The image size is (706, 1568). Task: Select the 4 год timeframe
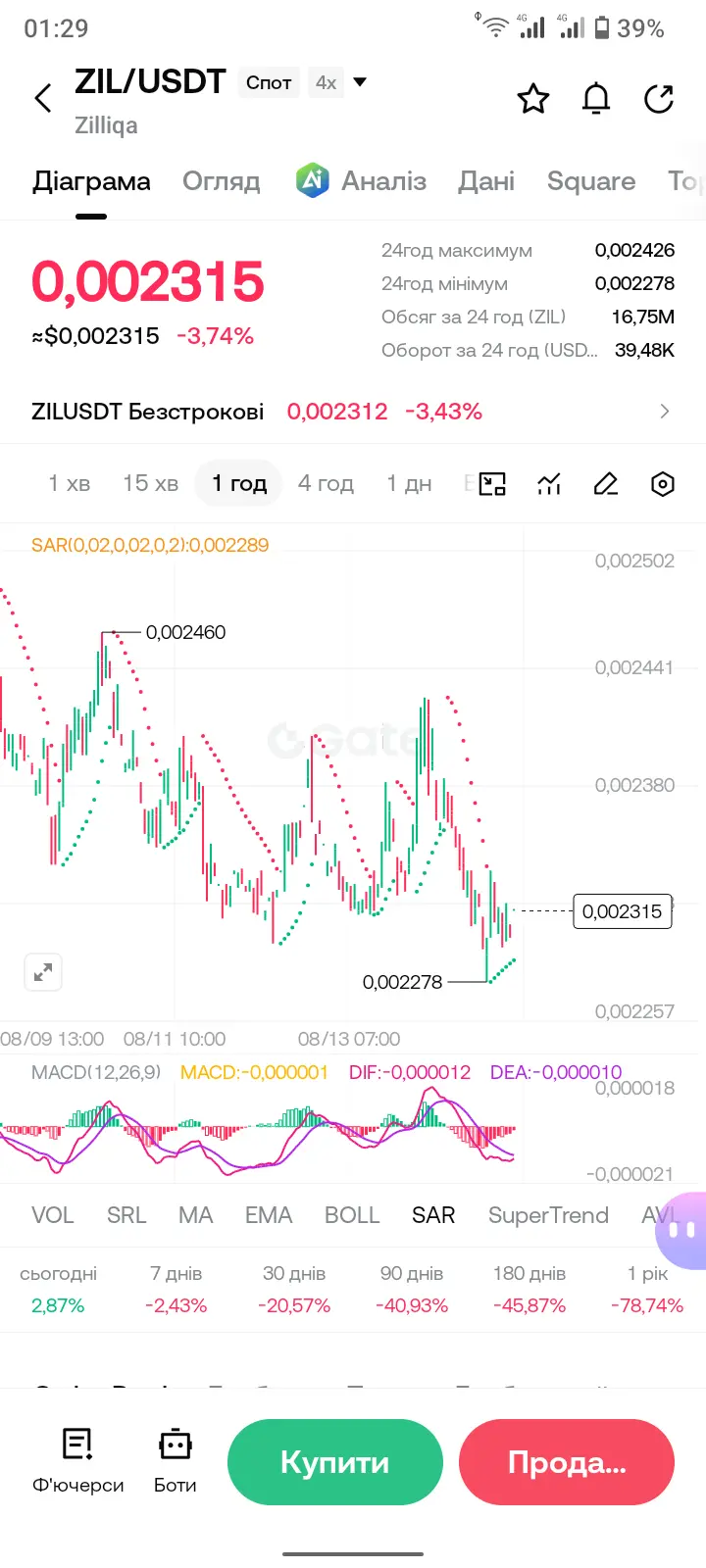(326, 483)
